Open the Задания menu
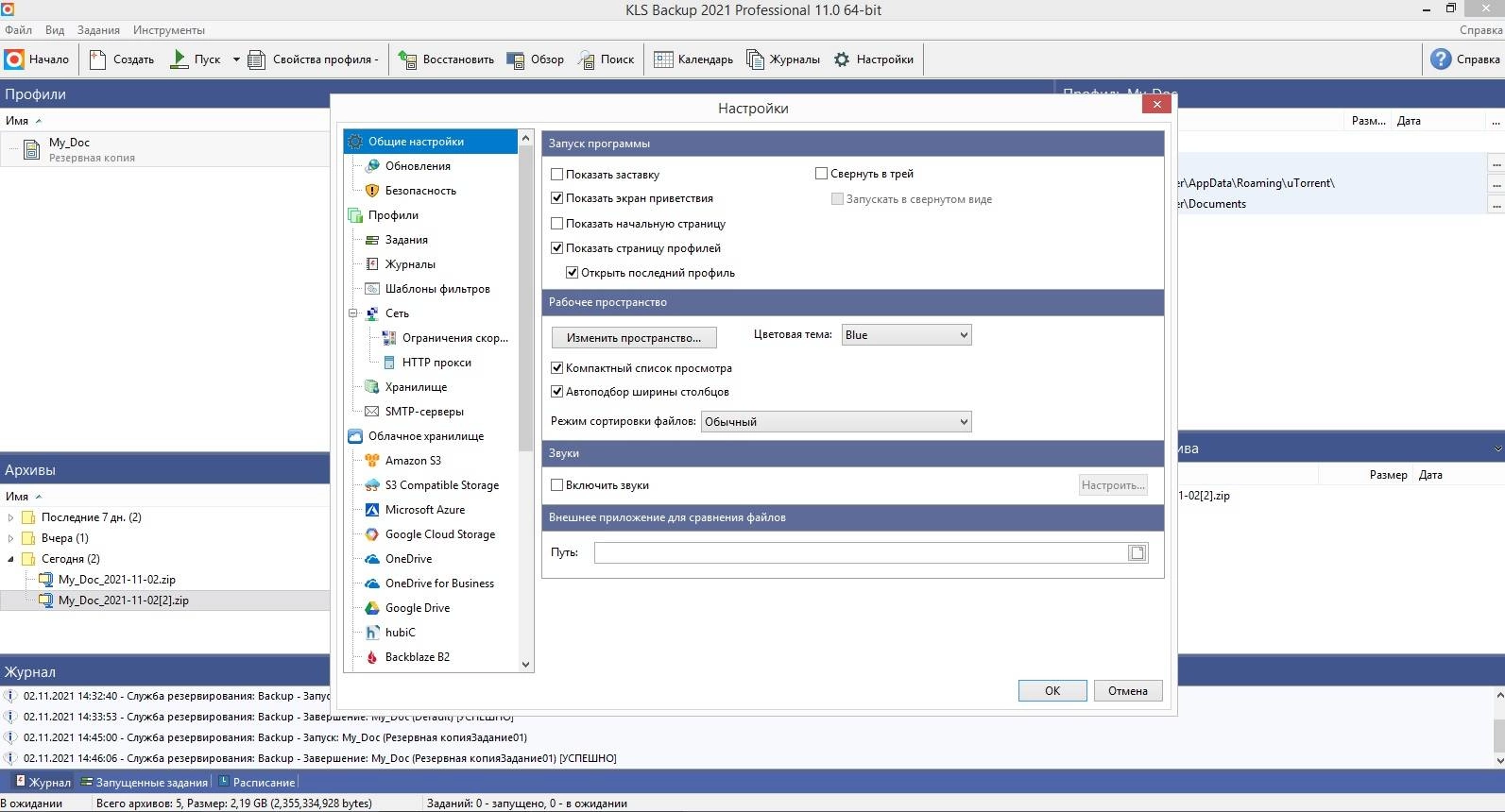Screen dimensions: 1505x812 pyautogui.click(x=98, y=30)
